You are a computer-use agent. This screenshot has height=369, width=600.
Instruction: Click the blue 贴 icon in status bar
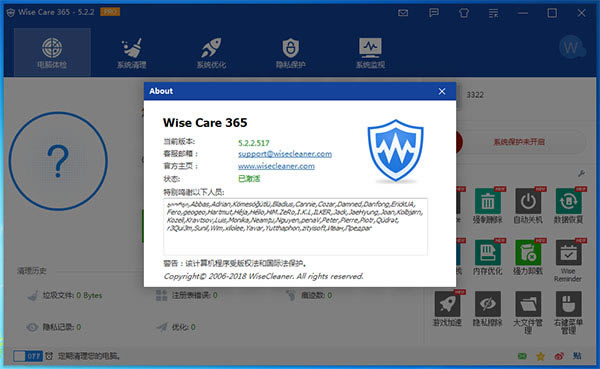click(x=577, y=356)
